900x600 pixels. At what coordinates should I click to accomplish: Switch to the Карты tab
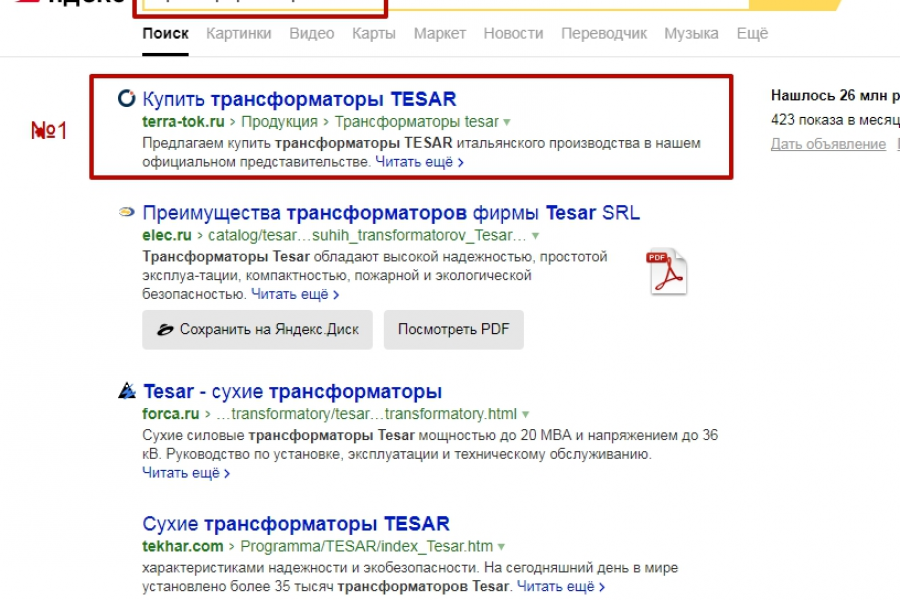(x=374, y=33)
